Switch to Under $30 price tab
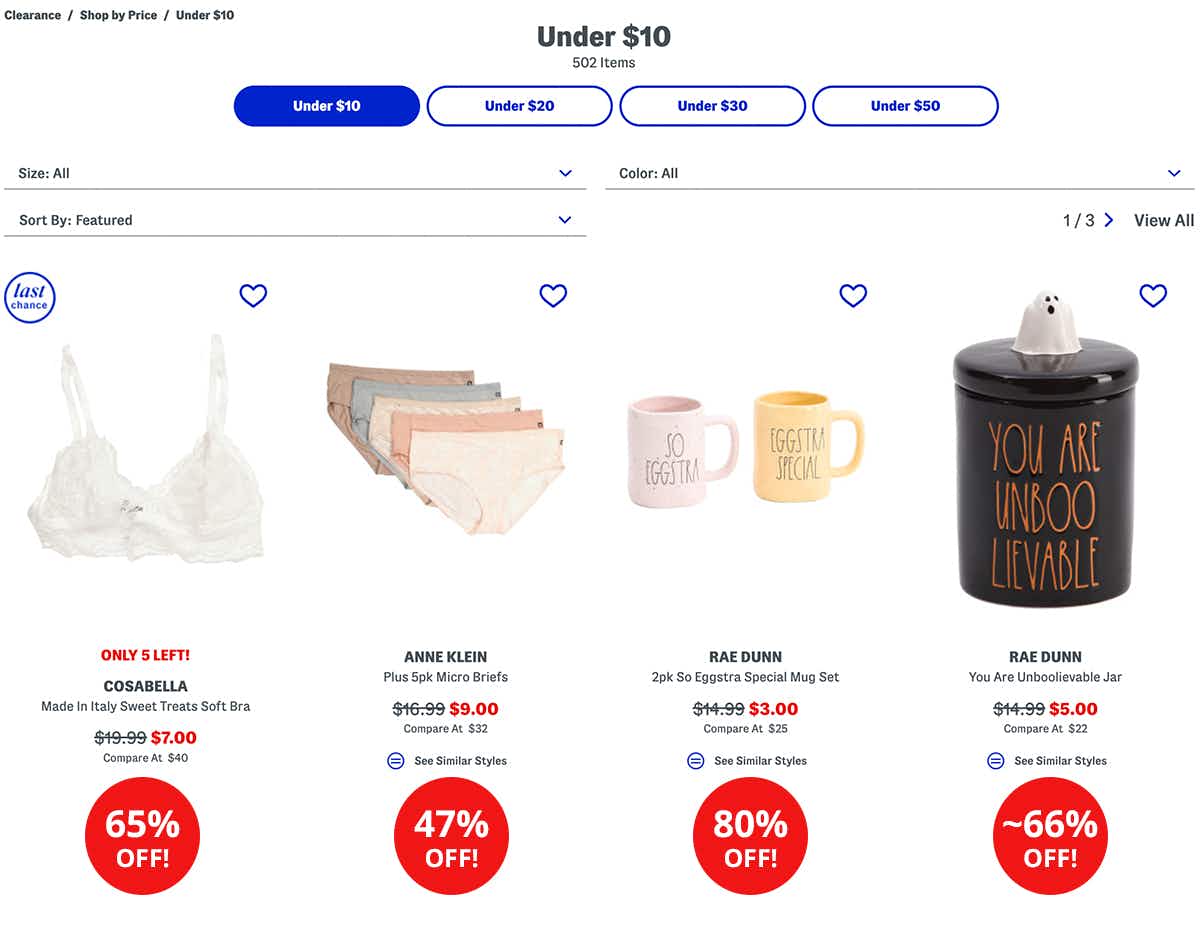 pyautogui.click(x=712, y=106)
